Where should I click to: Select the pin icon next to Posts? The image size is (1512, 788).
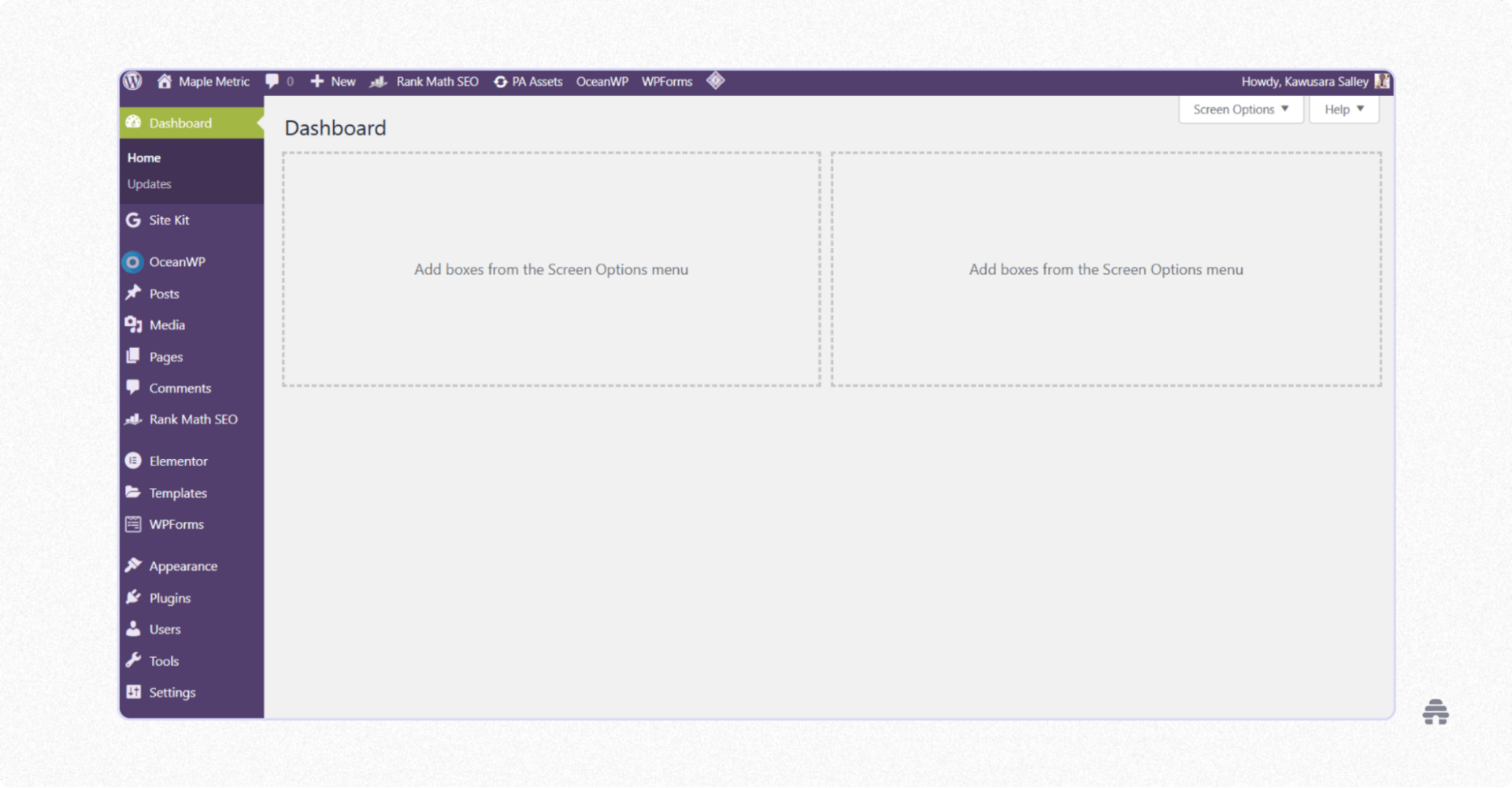click(132, 293)
